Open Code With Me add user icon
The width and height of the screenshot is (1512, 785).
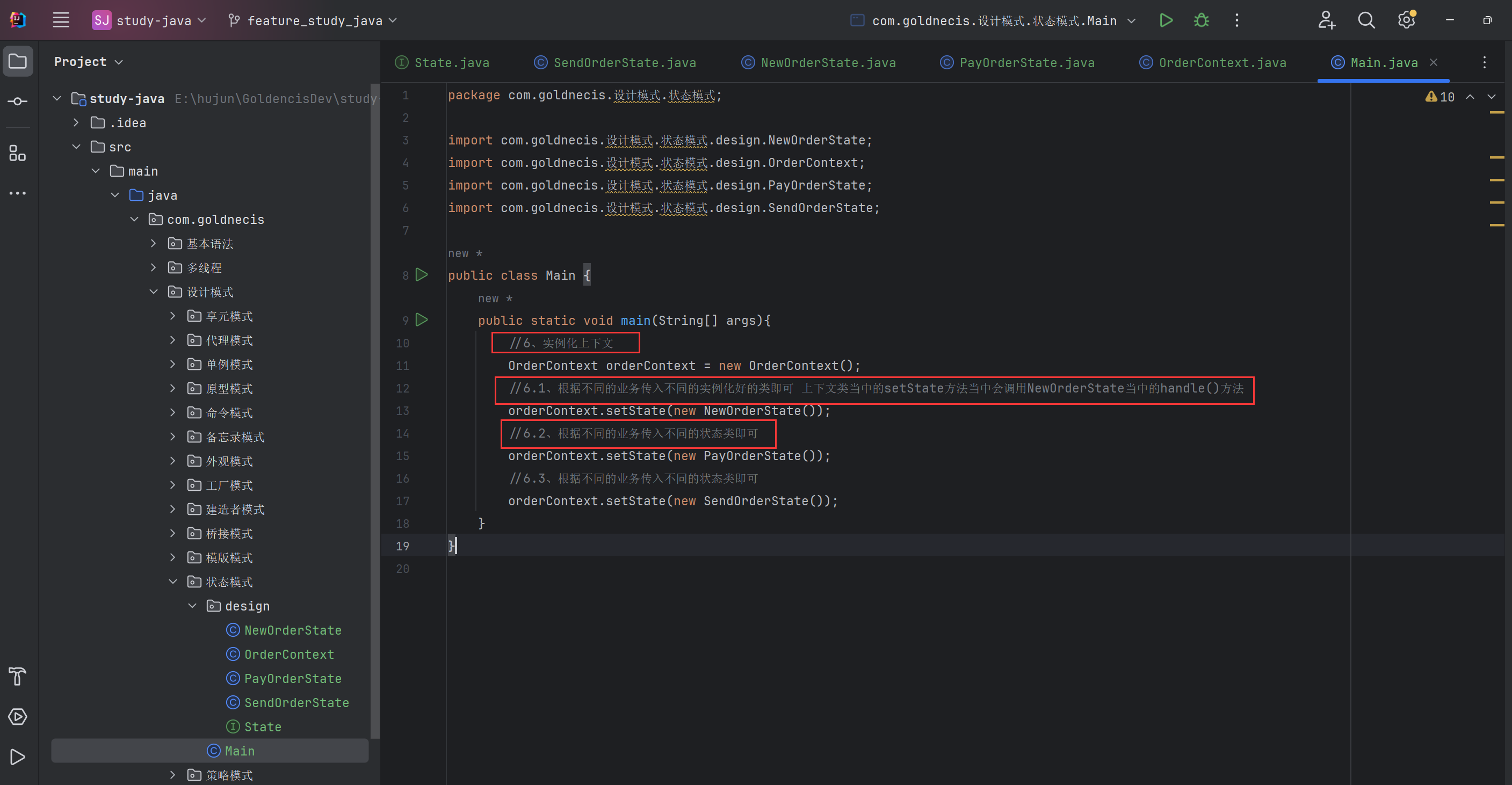1327,20
